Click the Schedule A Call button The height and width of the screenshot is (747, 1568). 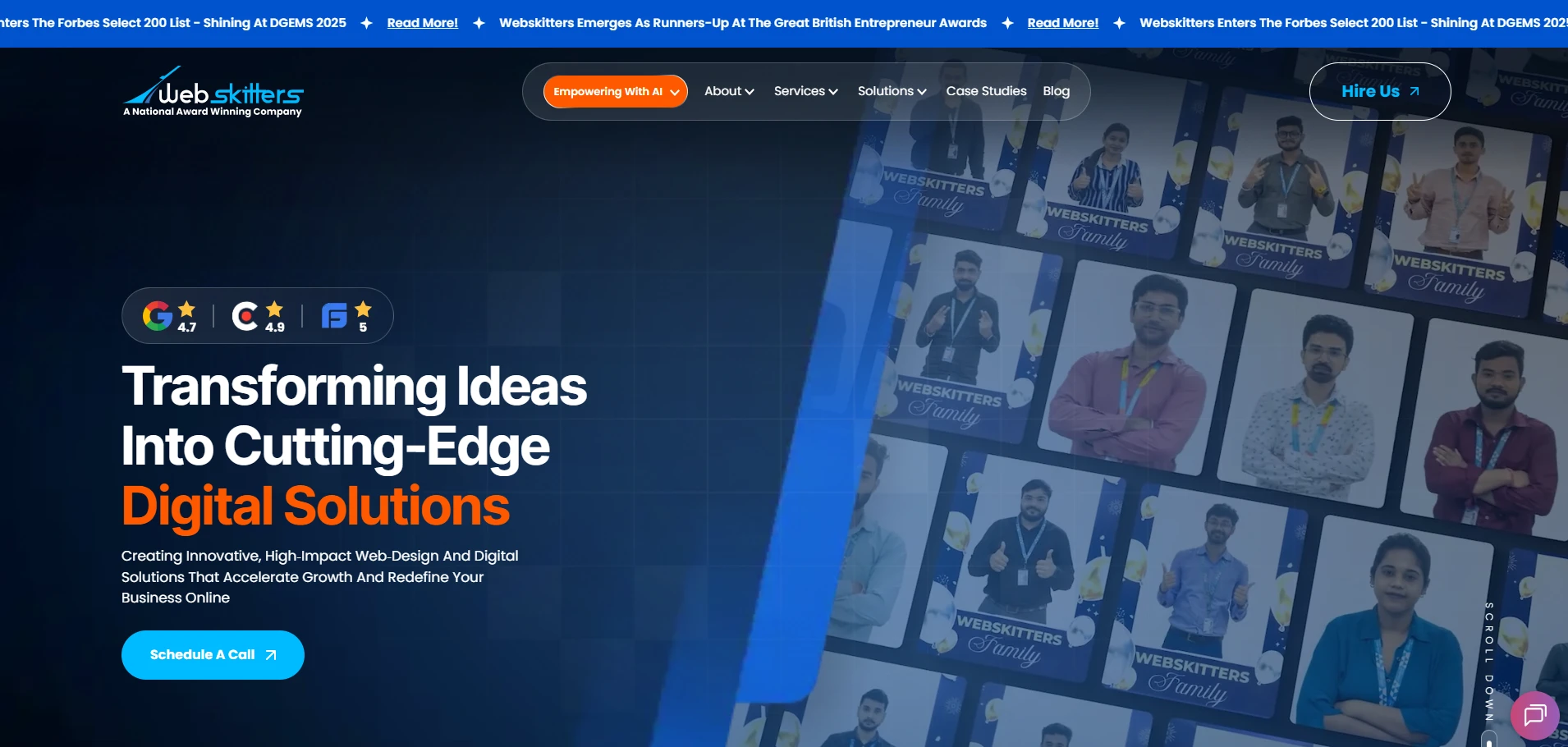pyautogui.click(x=213, y=655)
